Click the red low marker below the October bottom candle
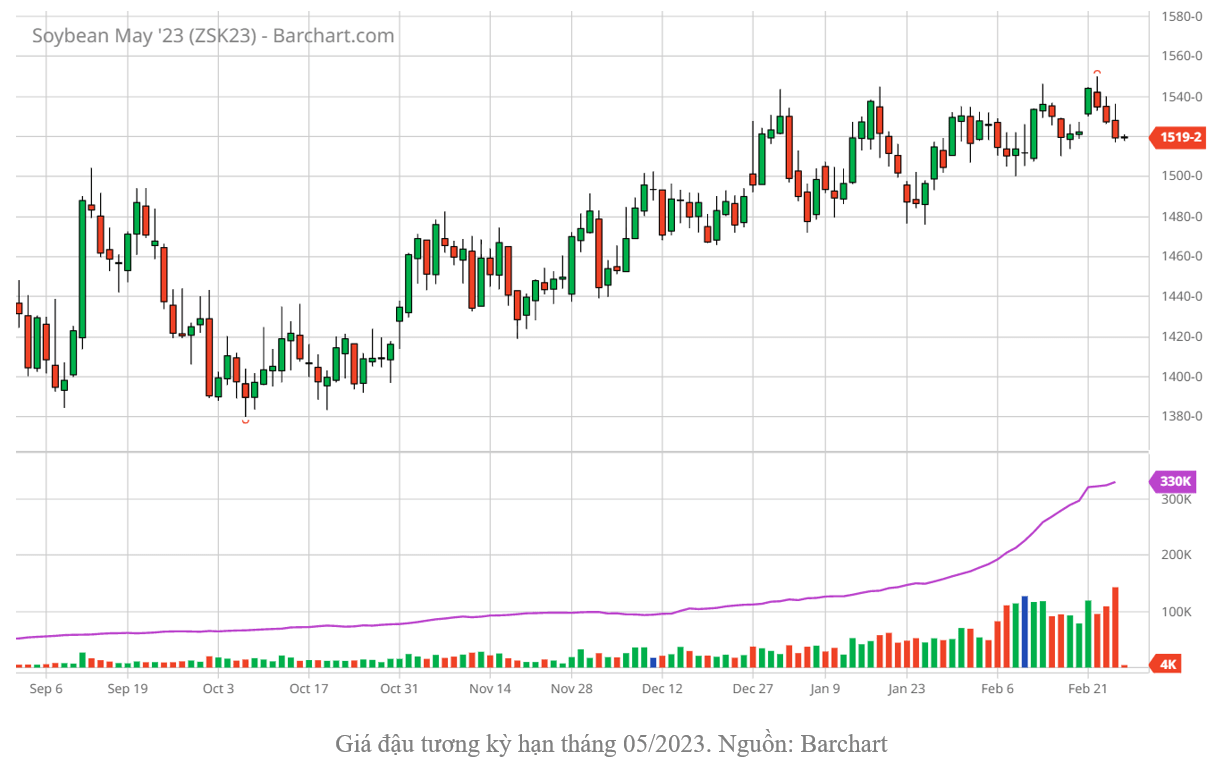This screenshot has height=768, width=1223. [245, 422]
